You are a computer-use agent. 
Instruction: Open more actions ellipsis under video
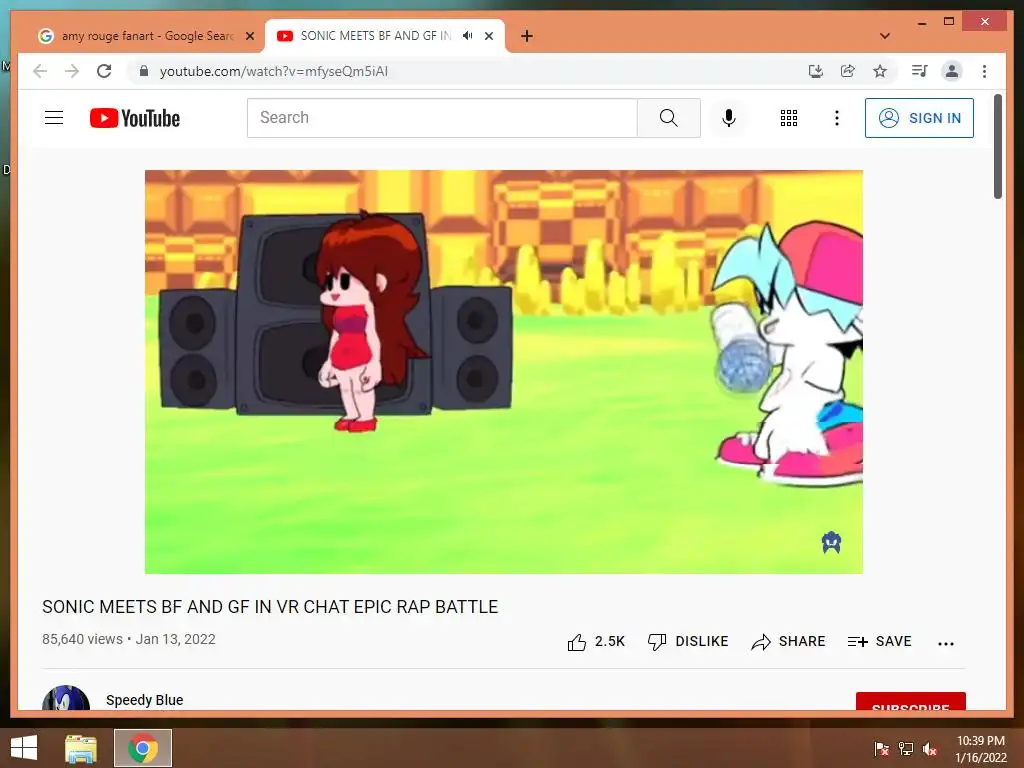point(946,643)
